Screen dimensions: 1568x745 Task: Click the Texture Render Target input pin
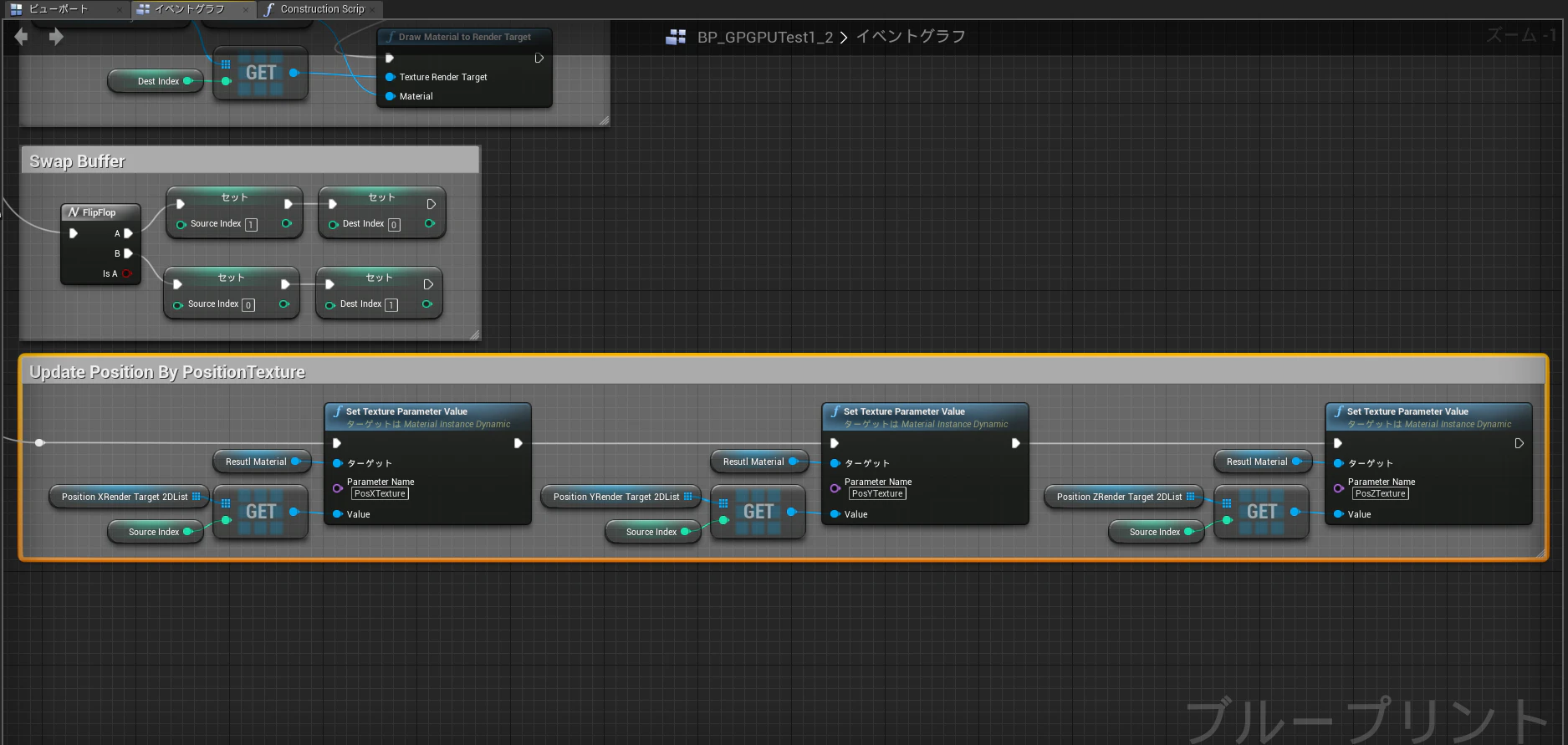click(x=391, y=77)
